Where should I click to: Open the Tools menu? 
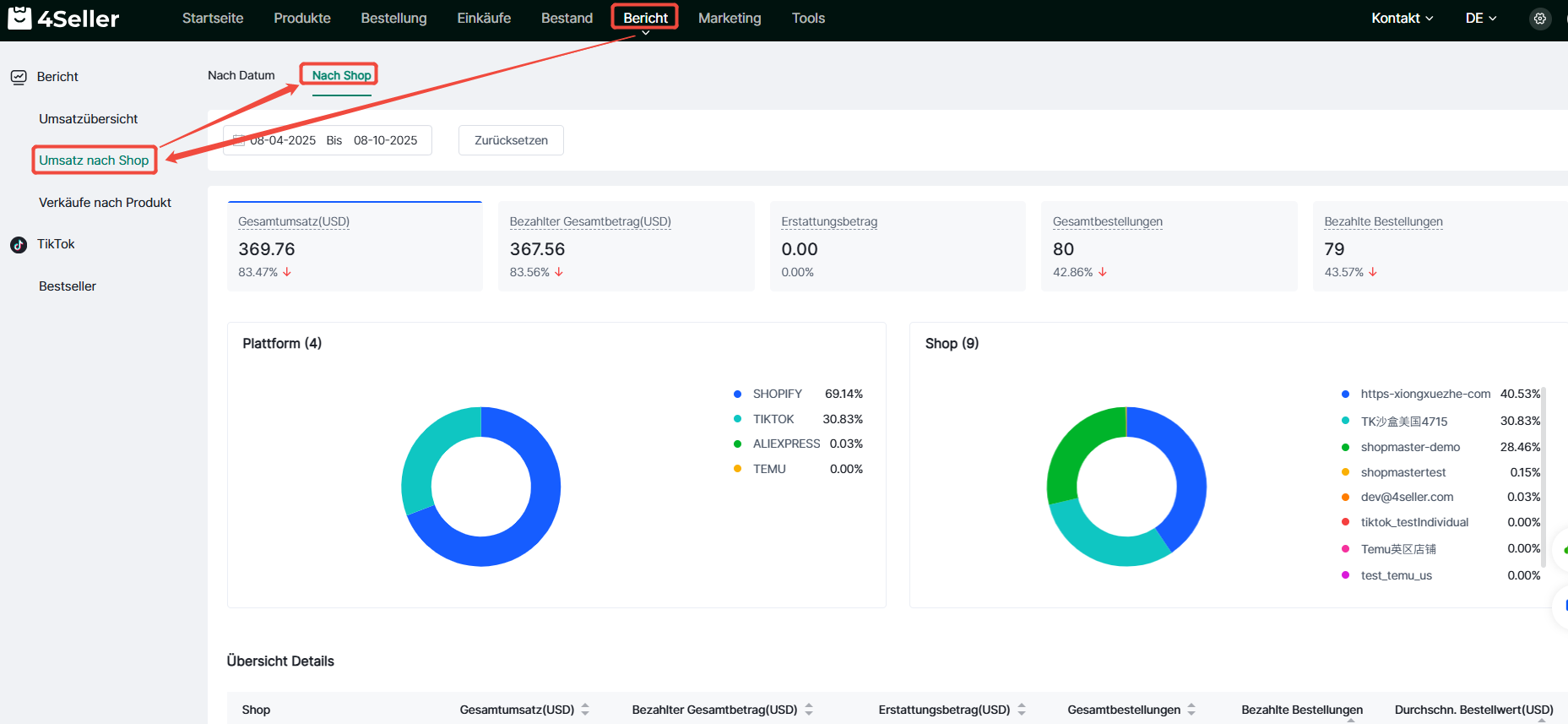(x=808, y=18)
